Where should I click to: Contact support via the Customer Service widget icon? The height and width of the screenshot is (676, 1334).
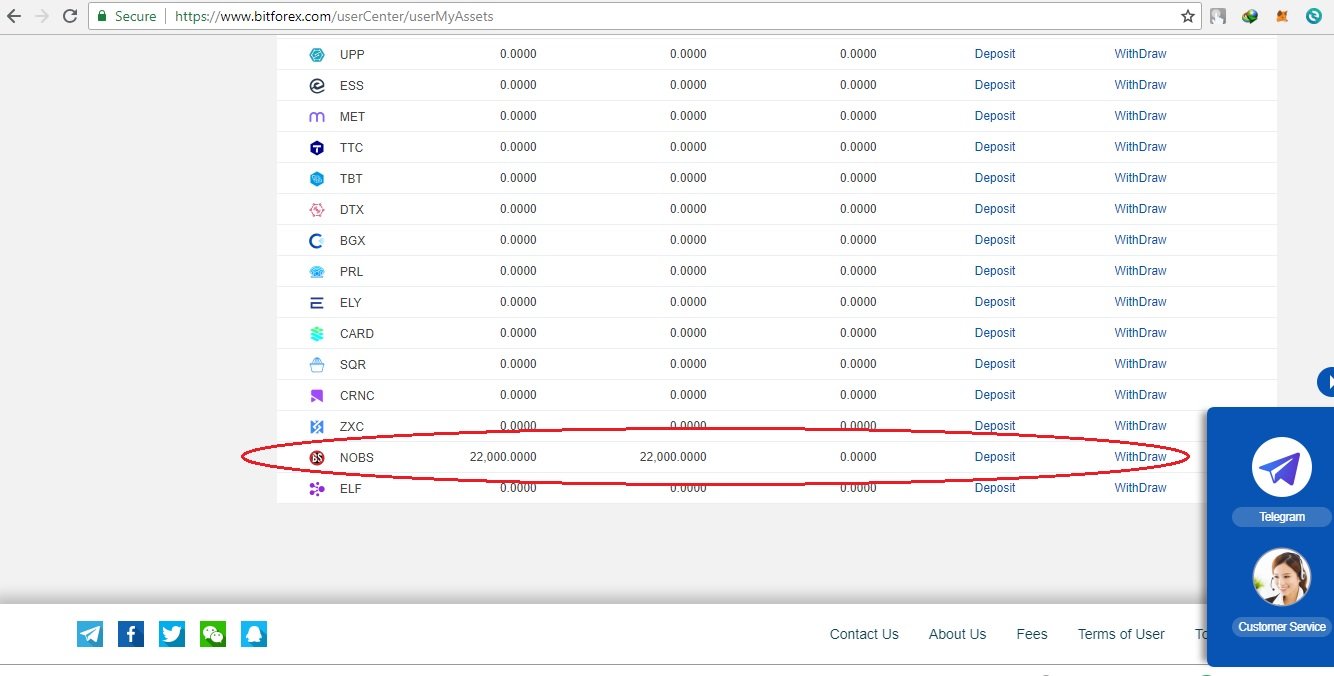click(1281, 577)
